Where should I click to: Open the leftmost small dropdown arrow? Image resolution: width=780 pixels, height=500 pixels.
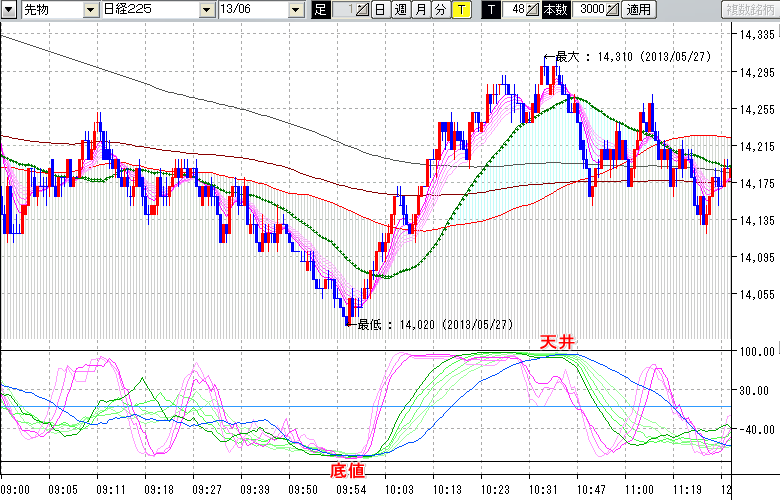8,10
